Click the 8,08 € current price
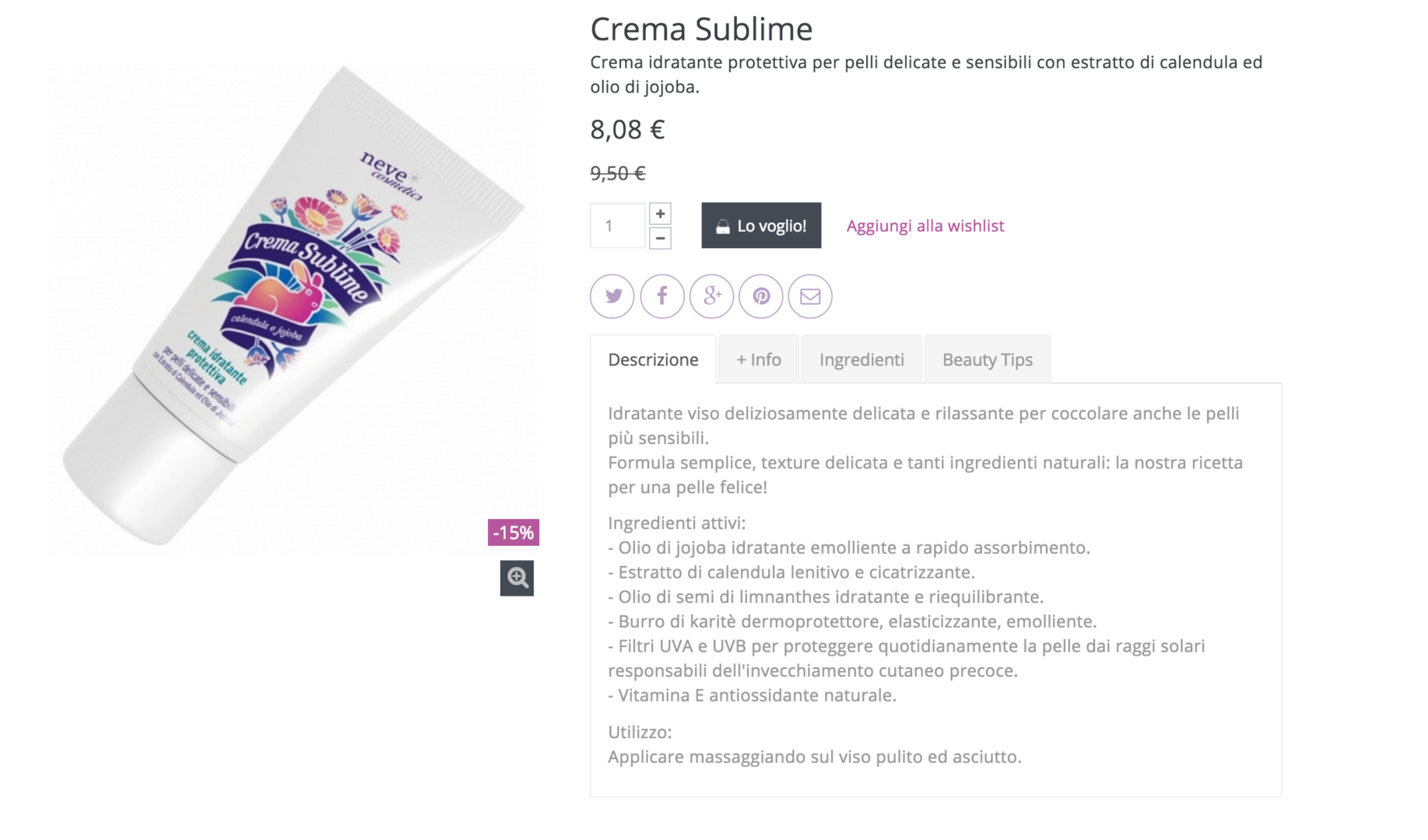 tap(627, 130)
